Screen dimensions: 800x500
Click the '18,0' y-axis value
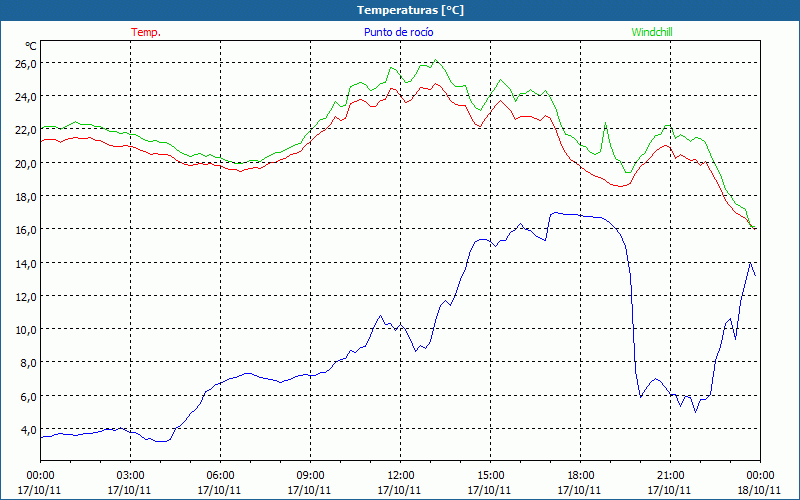[x=26, y=197]
